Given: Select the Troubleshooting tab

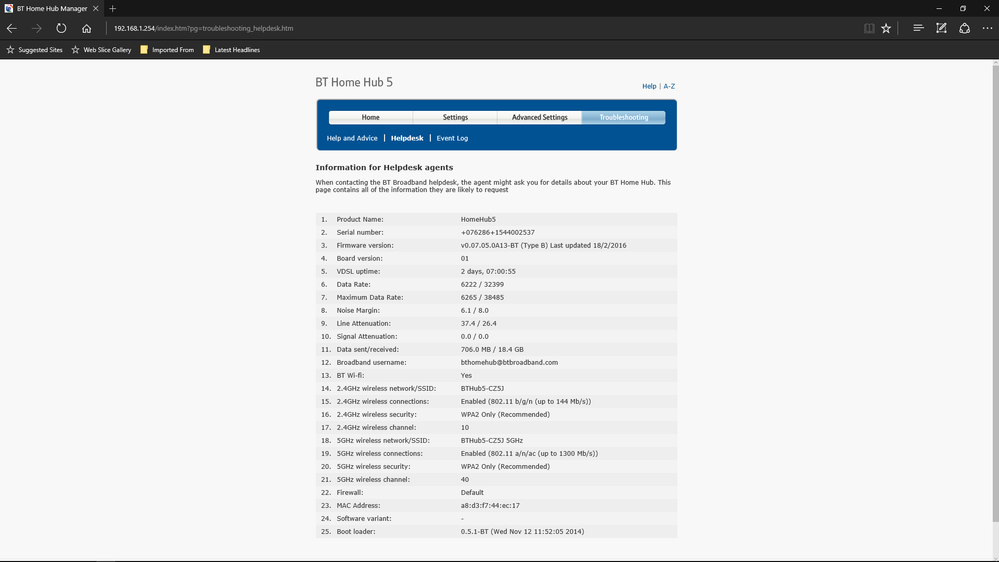Looking at the screenshot, I should pyautogui.click(x=623, y=117).
